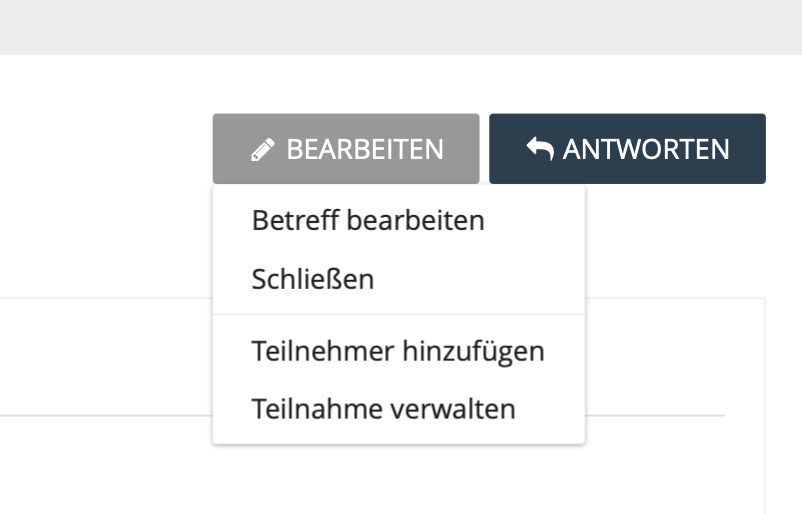Collapse the BEARBEITEN dropdown menu
The height and width of the screenshot is (514, 802).
[x=346, y=149]
